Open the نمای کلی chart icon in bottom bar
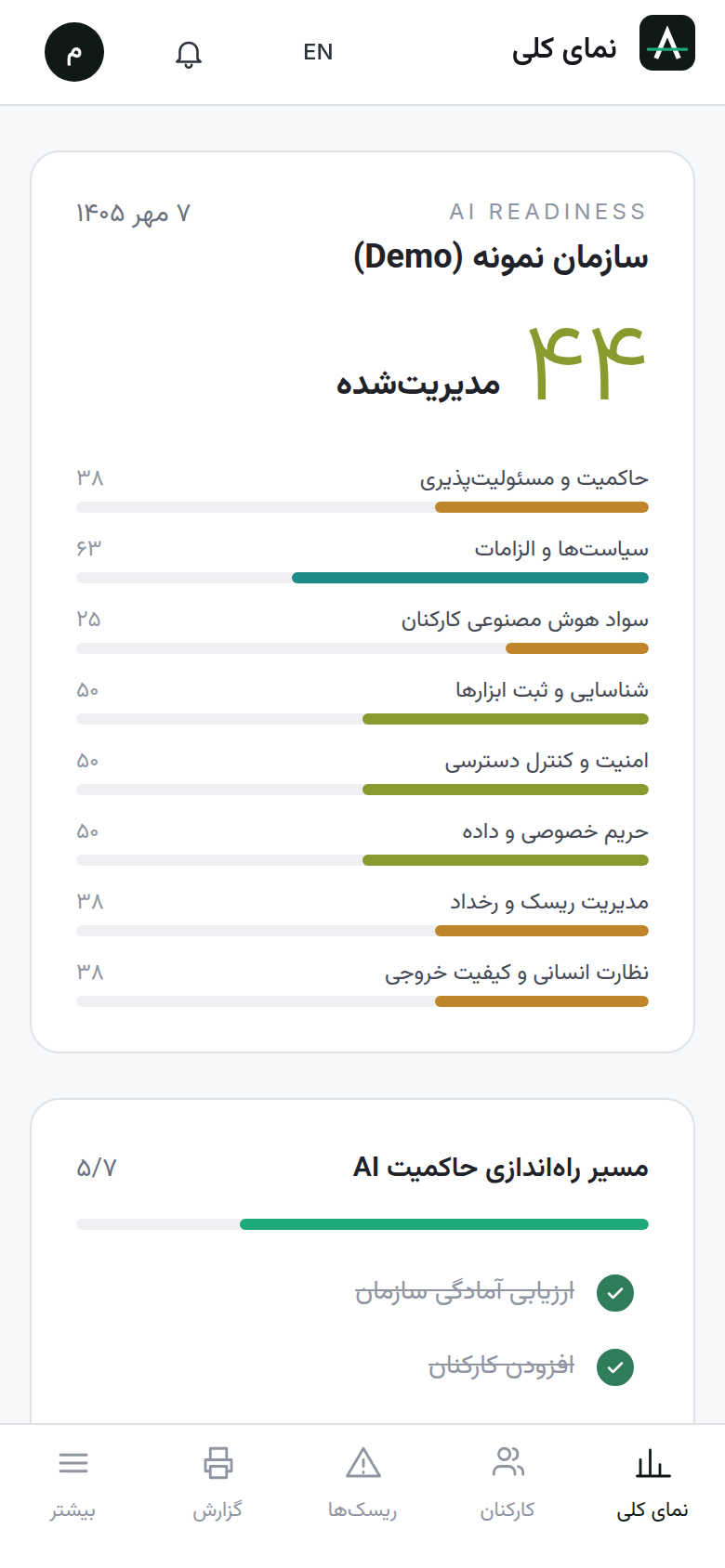 (x=652, y=1463)
